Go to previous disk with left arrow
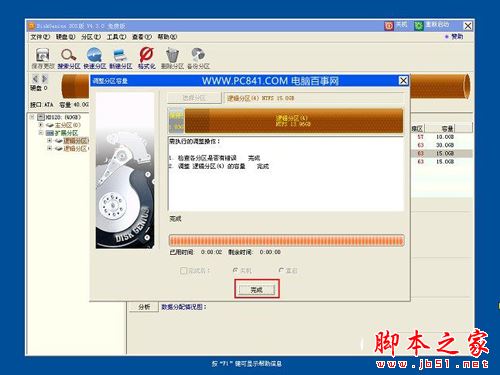The width and height of the screenshot is (500, 375). tap(35, 79)
